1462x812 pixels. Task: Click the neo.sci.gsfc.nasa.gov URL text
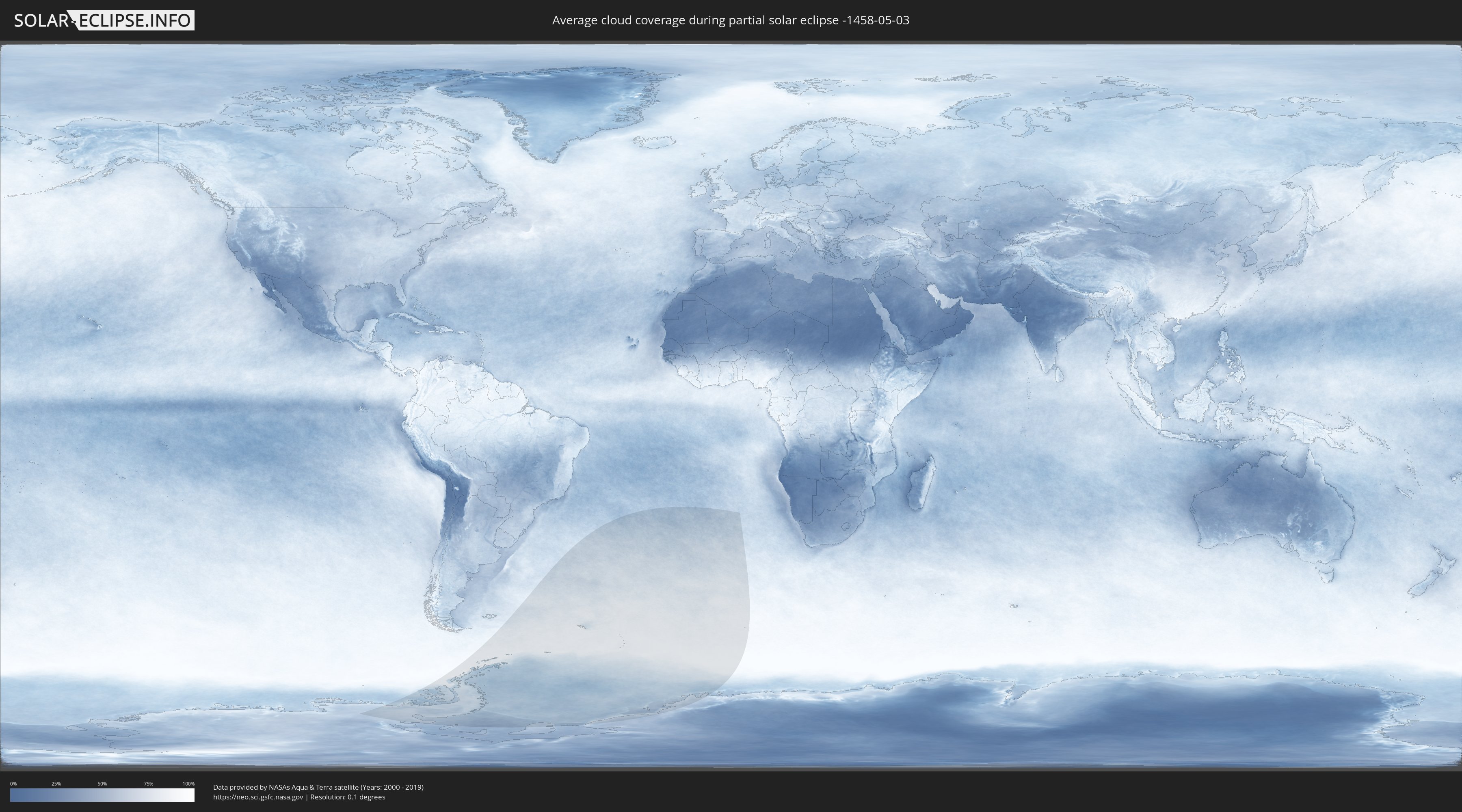coord(258,797)
